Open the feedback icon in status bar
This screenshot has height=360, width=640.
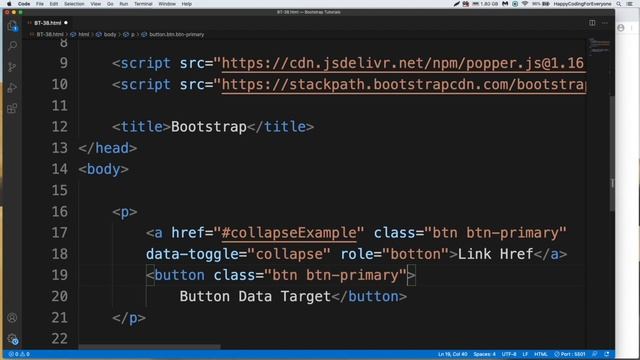pyautogui.click(x=595, y=354)
